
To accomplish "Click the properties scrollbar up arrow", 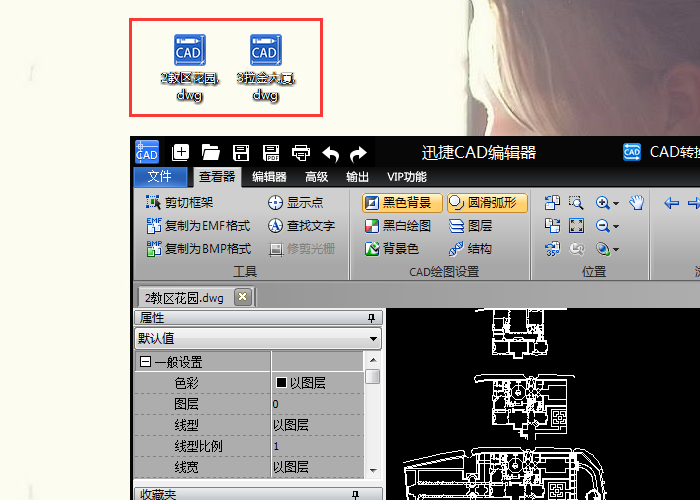I will [373, 360].
